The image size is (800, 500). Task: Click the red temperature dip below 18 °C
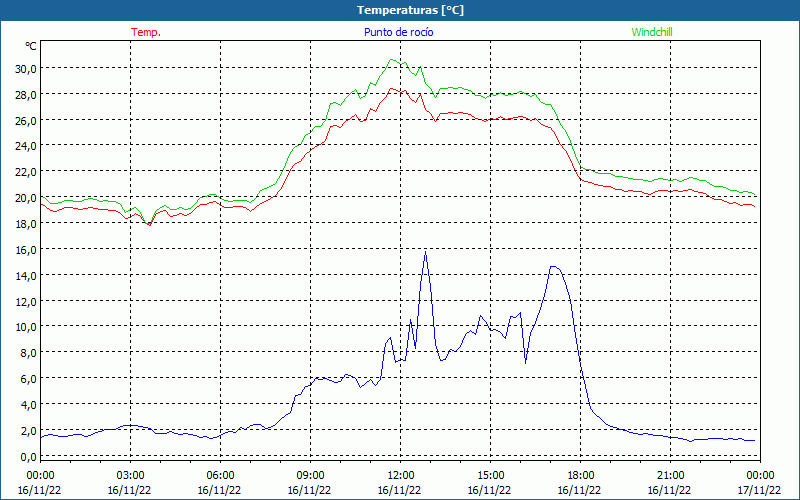pyautogui.click(x=149, y=224)
